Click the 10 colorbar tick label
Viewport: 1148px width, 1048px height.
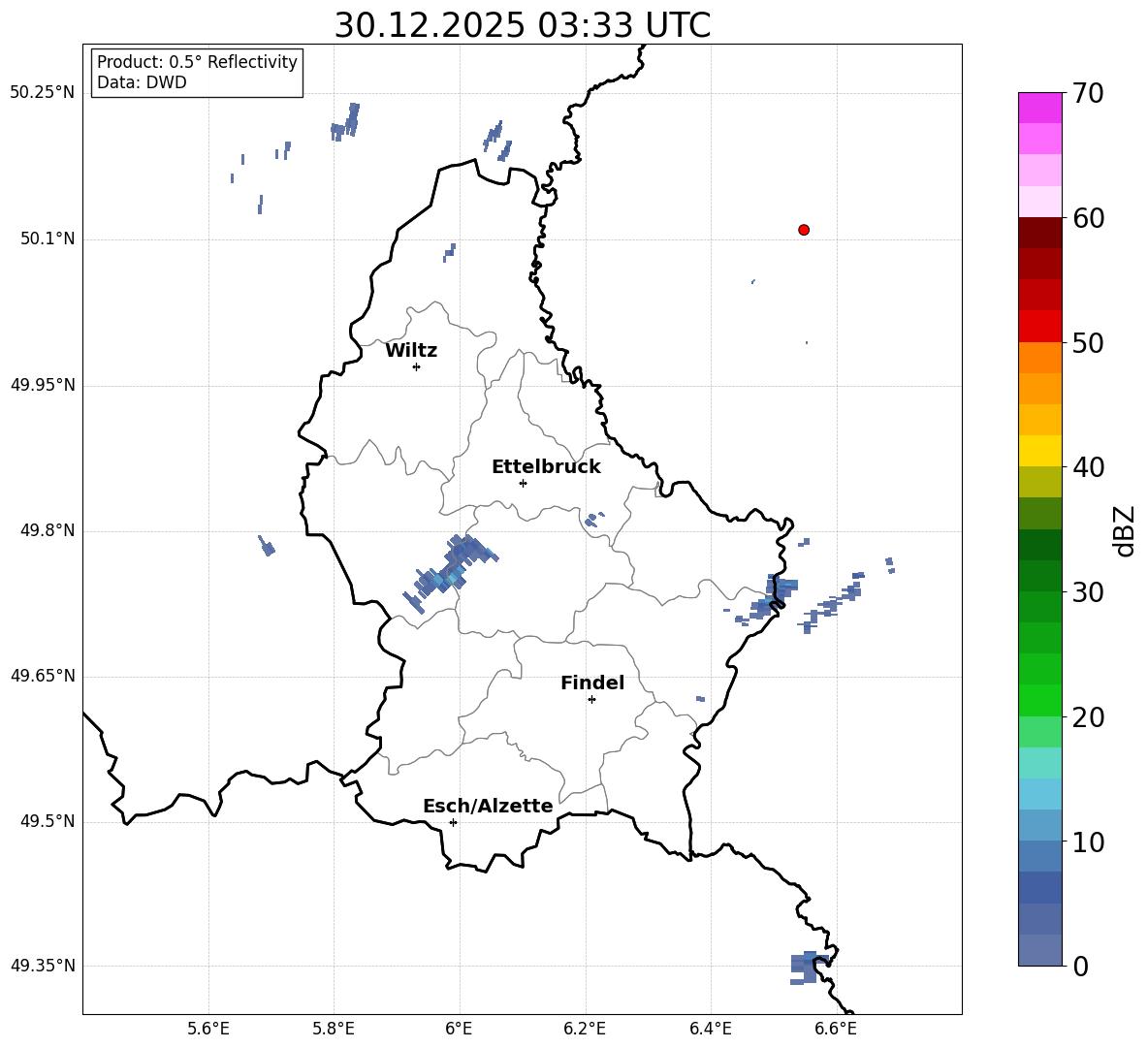[x=1088, y=842]
